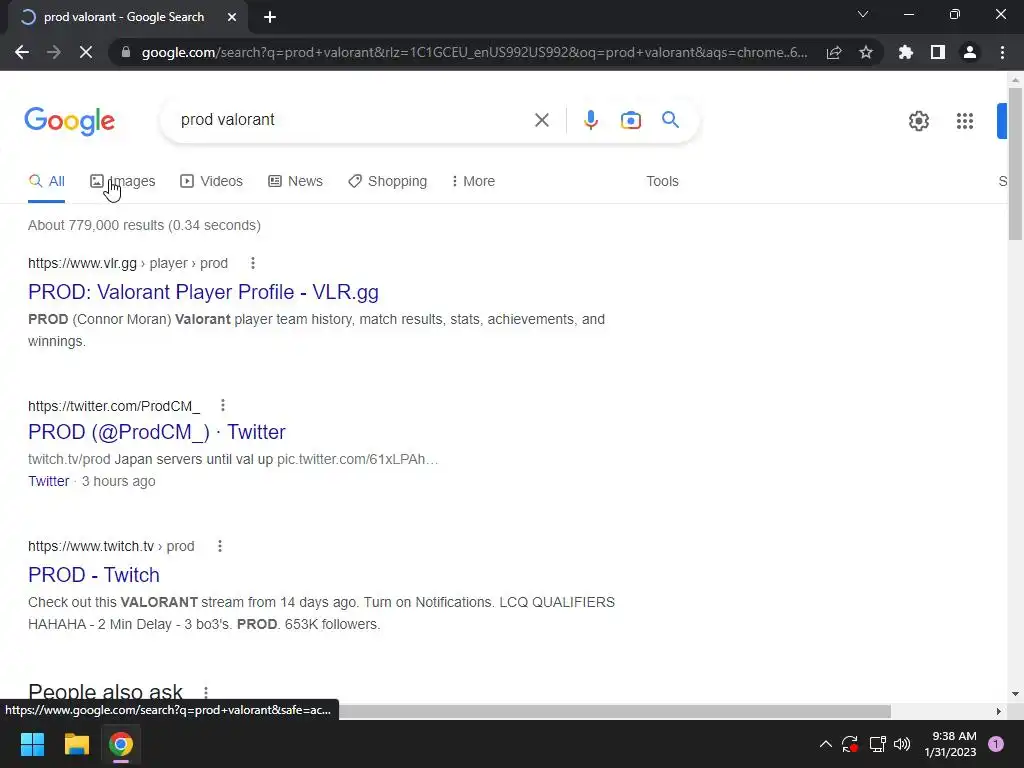
Task: Open Google quick settings gear
Action: pos(919,121)
